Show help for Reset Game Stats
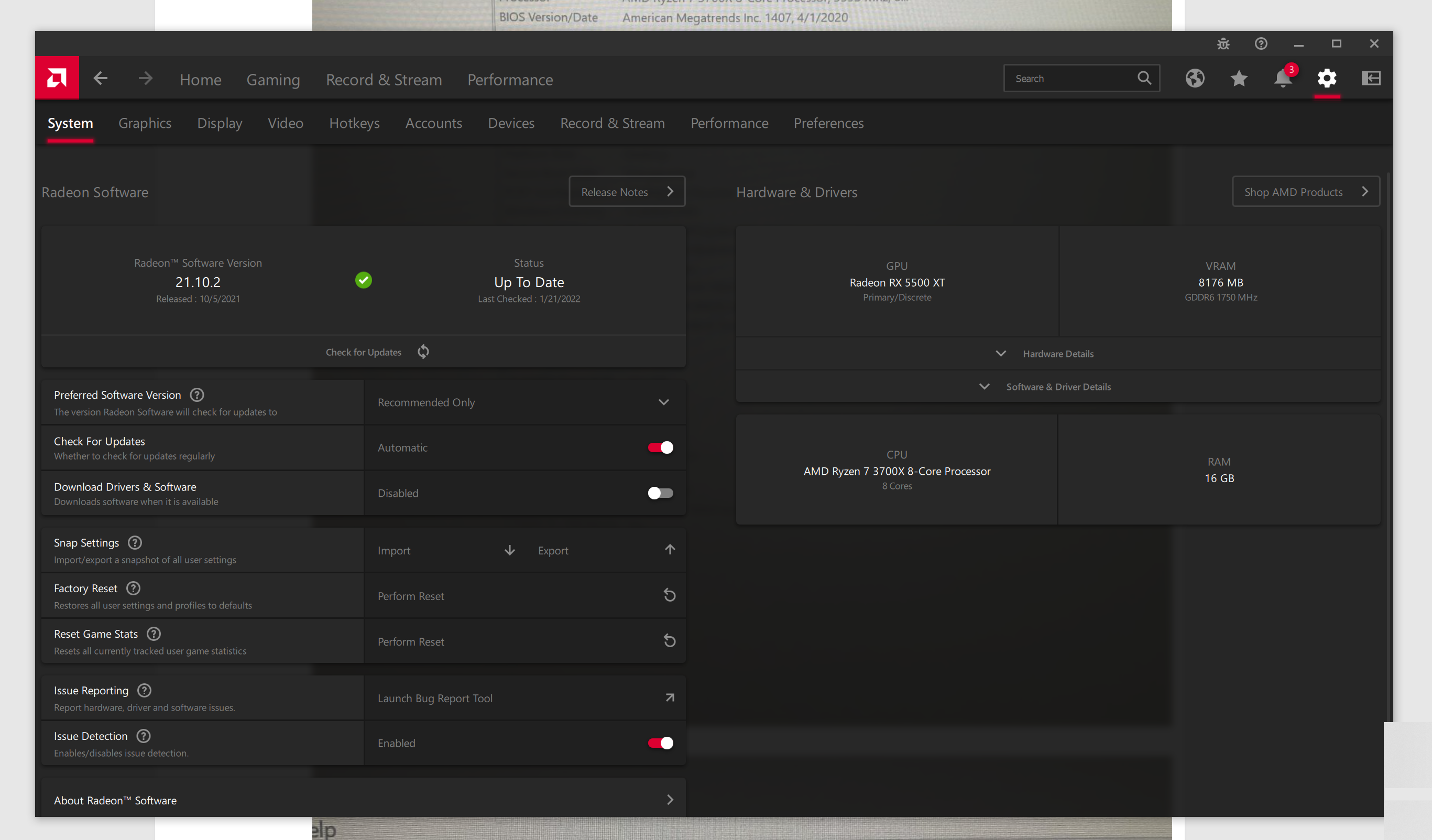 [x=154, y=633]
